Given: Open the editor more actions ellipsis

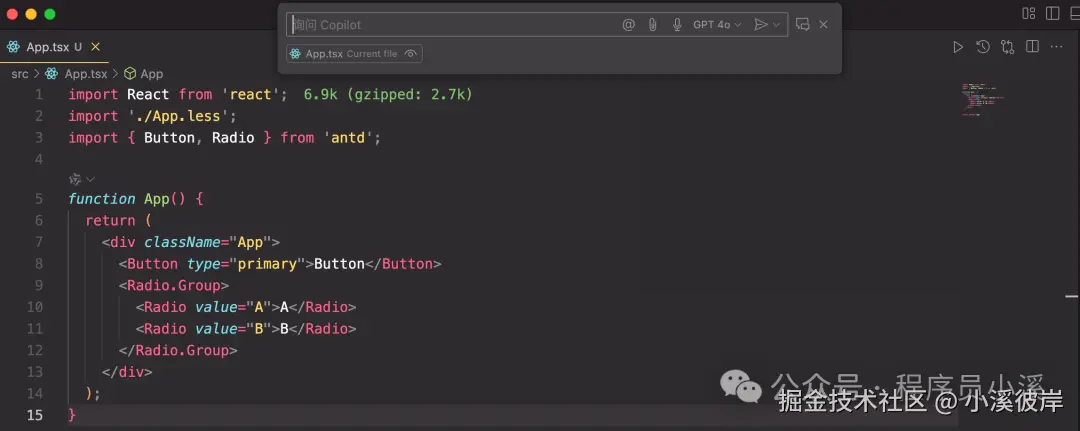Looking at the screenshot, I should click(1056, 47).
